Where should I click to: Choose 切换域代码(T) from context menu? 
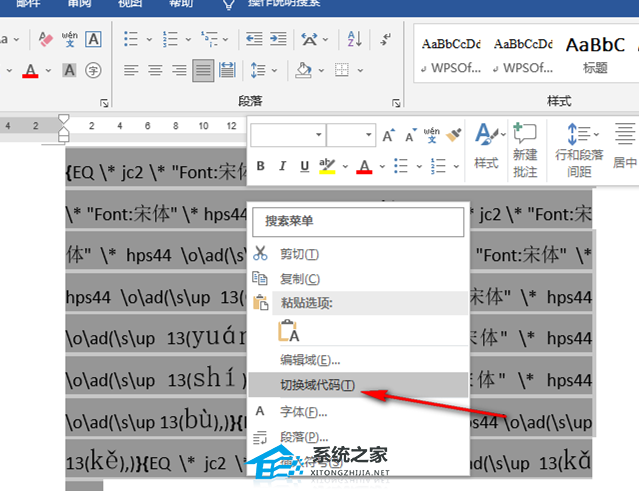[x=358, y=385]
